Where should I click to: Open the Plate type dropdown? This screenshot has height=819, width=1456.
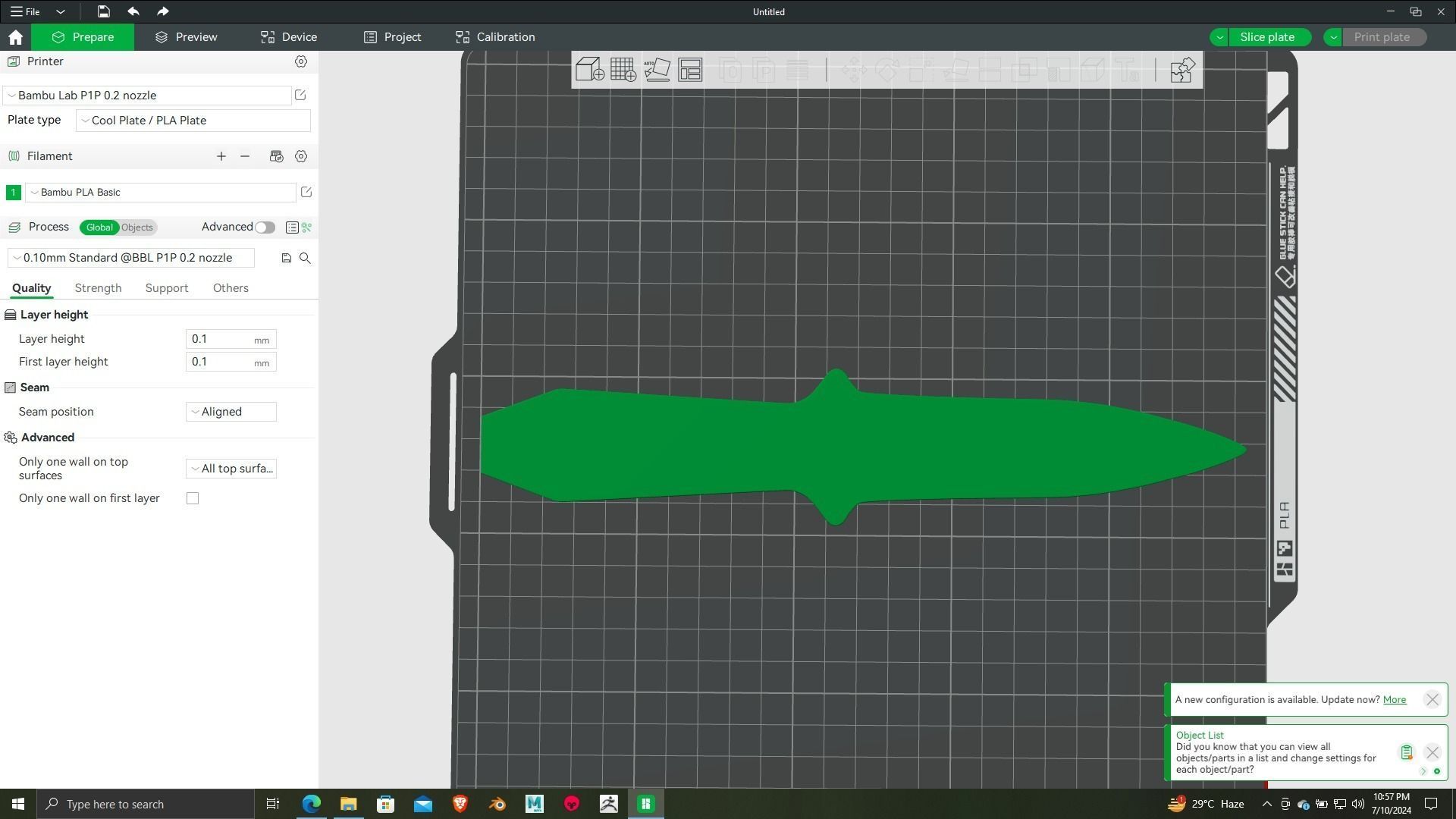(x=193, y=121)
